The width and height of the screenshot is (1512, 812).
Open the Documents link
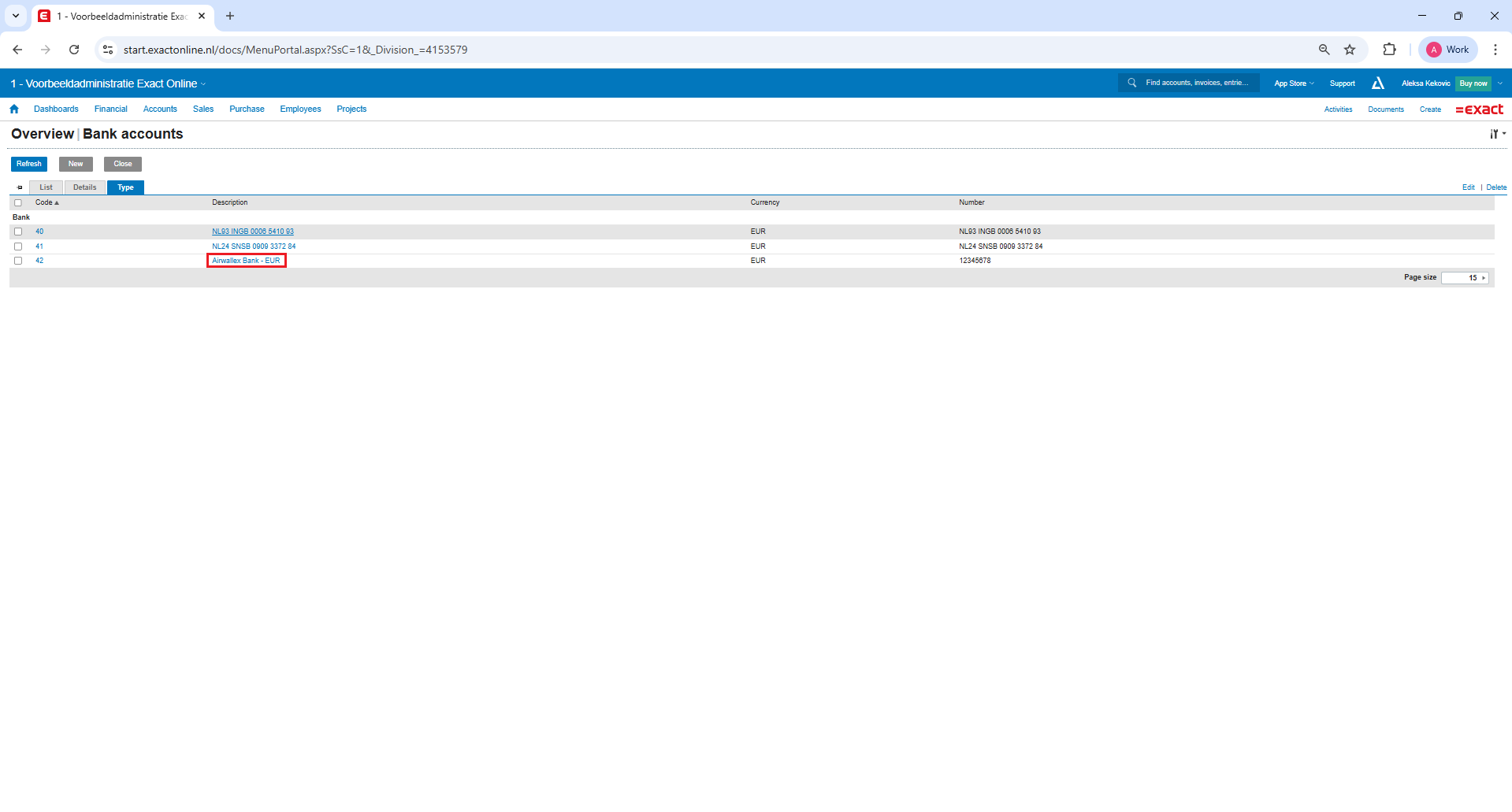1386,109
